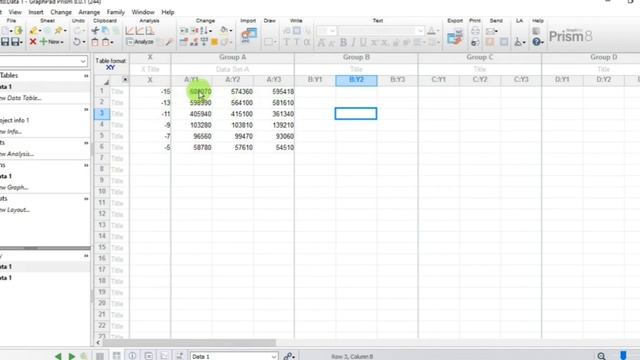Click the LabArchives flask icon

519,42
